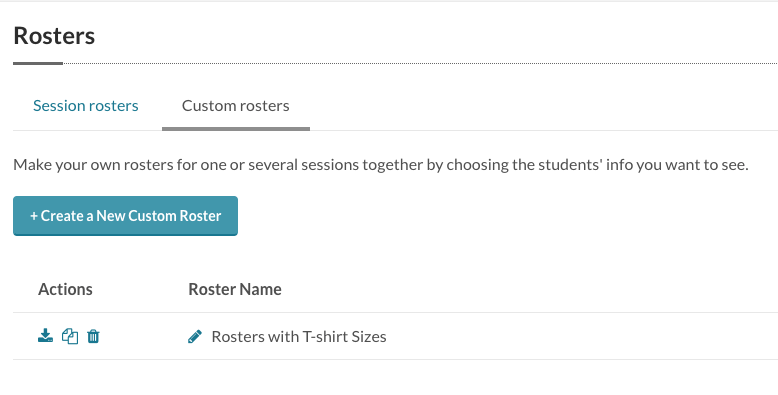Edit the roster name with the pencil
The height and width of the screenshot is (395, 778).
tap(195, 336)
